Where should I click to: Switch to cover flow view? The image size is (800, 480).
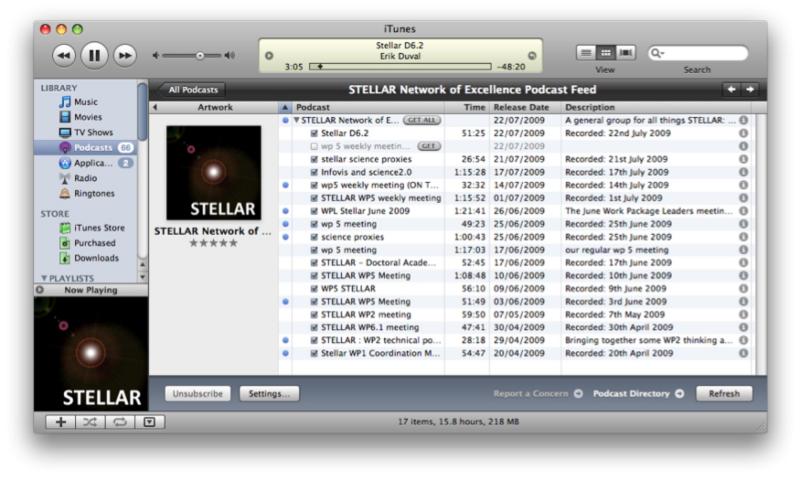626,52
